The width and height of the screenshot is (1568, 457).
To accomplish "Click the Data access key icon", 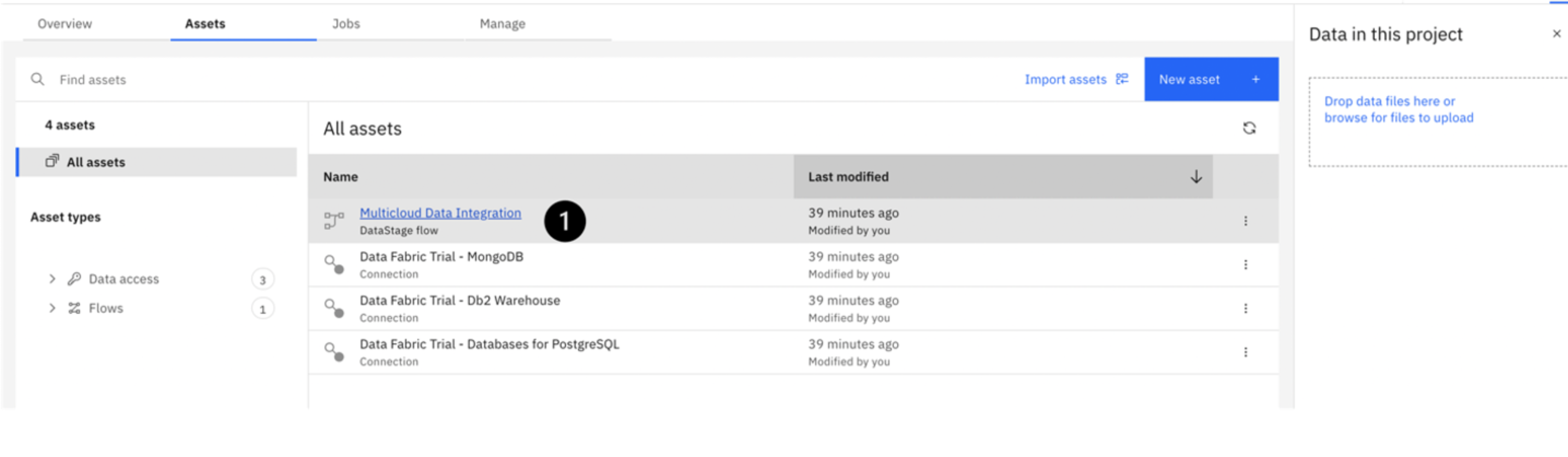I will click(x=74, y=279).
